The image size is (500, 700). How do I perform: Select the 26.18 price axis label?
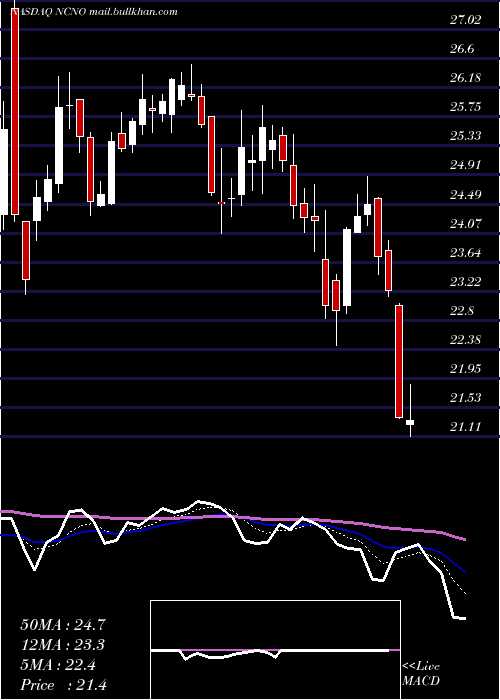pos(466,78)
